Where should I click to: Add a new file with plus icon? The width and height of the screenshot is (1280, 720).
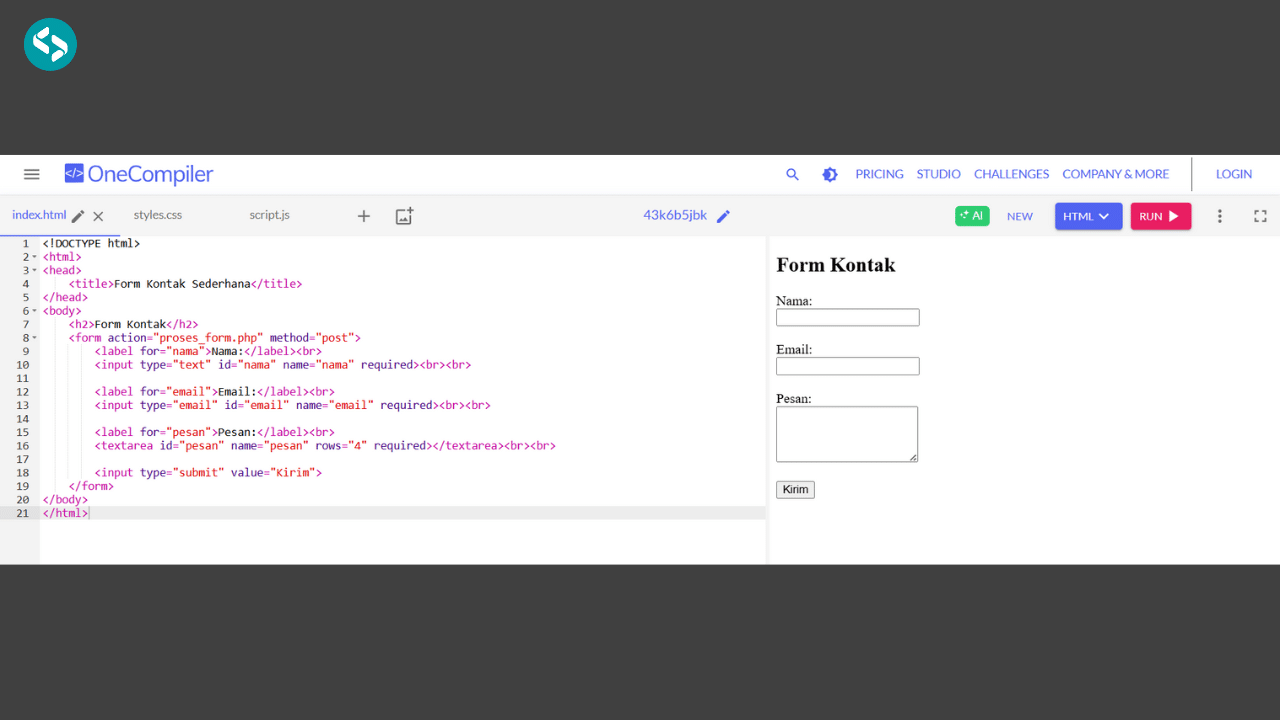point(364,216)
